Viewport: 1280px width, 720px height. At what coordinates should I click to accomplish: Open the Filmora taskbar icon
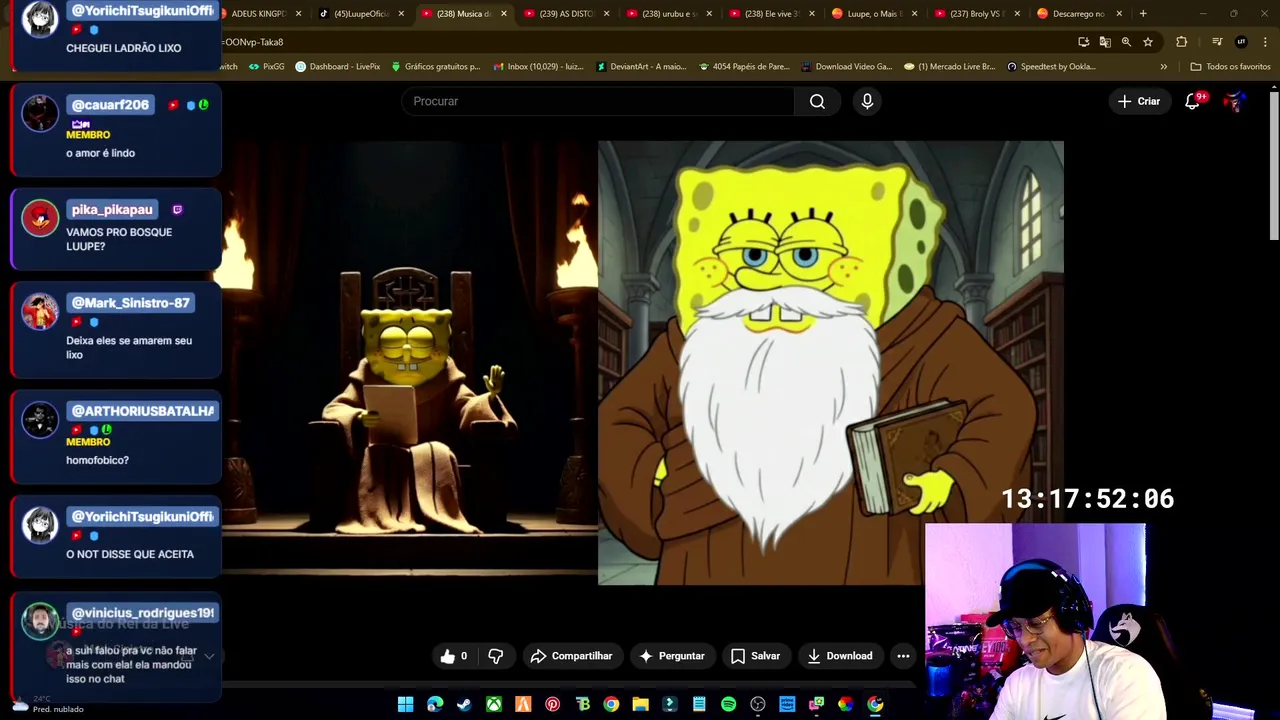670,704
